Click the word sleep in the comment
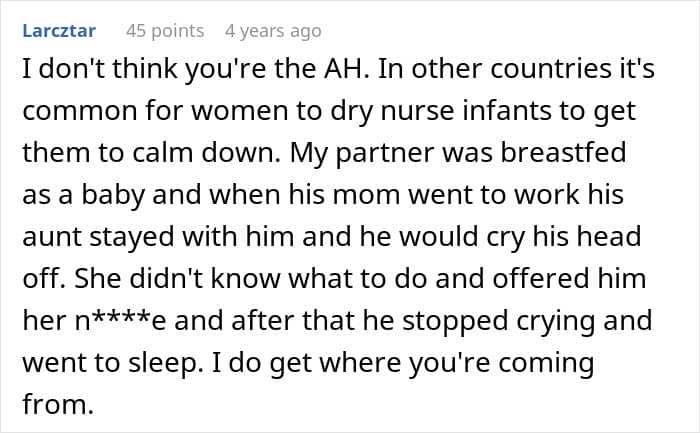The height and width of the screenshot is (433, 700). tap(162, 362)
